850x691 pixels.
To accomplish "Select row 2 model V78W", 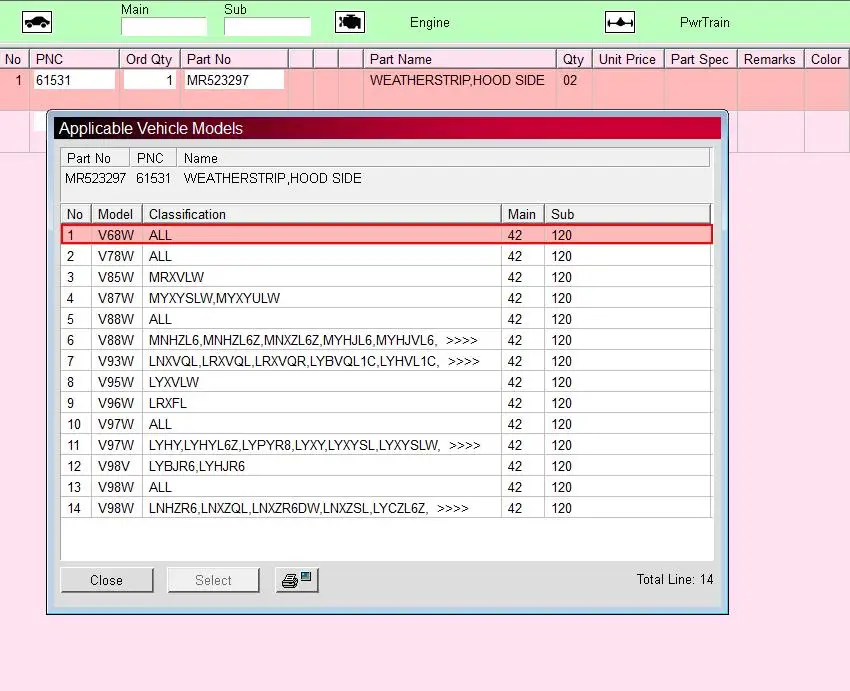I will [x=386, y=256].
